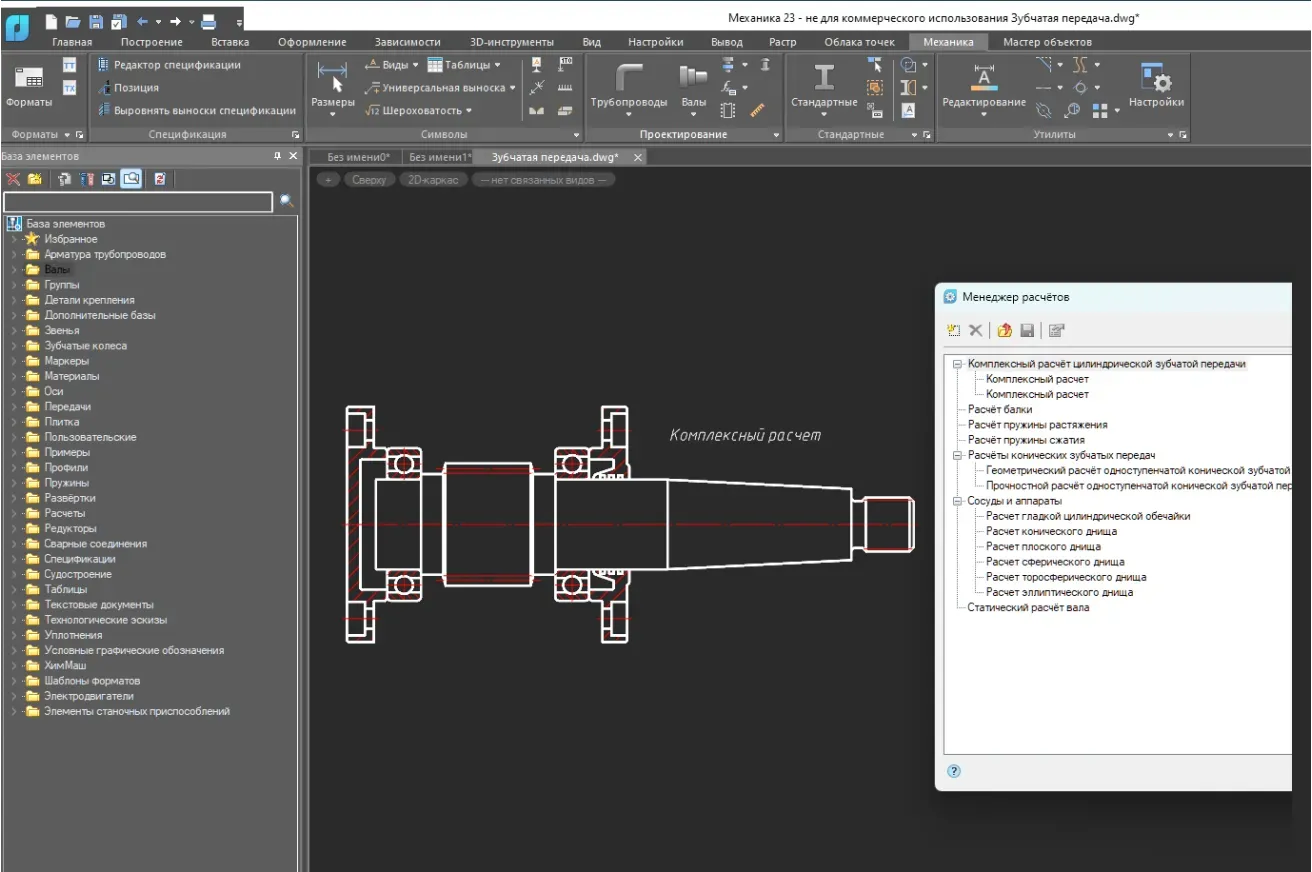1312x872 pixels.
Task: Toggle the highlighted preview icon in База элементов
Action: pyautogui.click(x=131, y=179)
